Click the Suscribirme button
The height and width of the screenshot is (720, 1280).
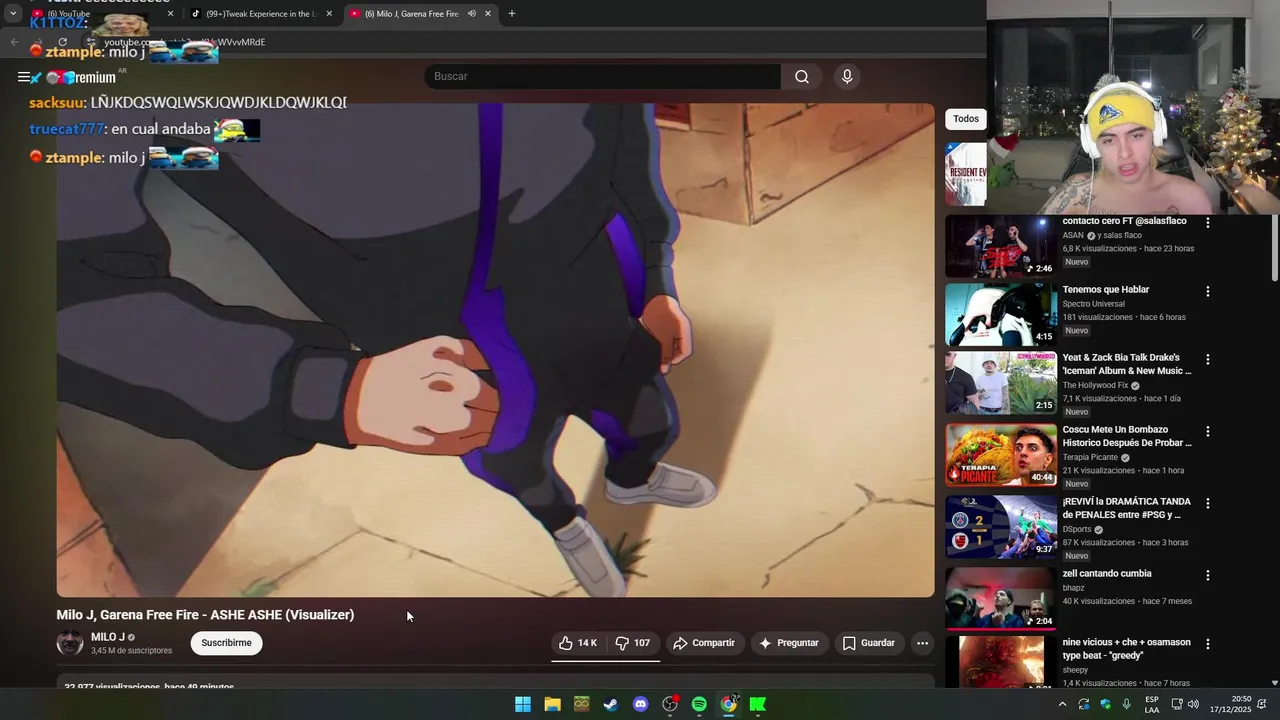(x=227, y=643)
